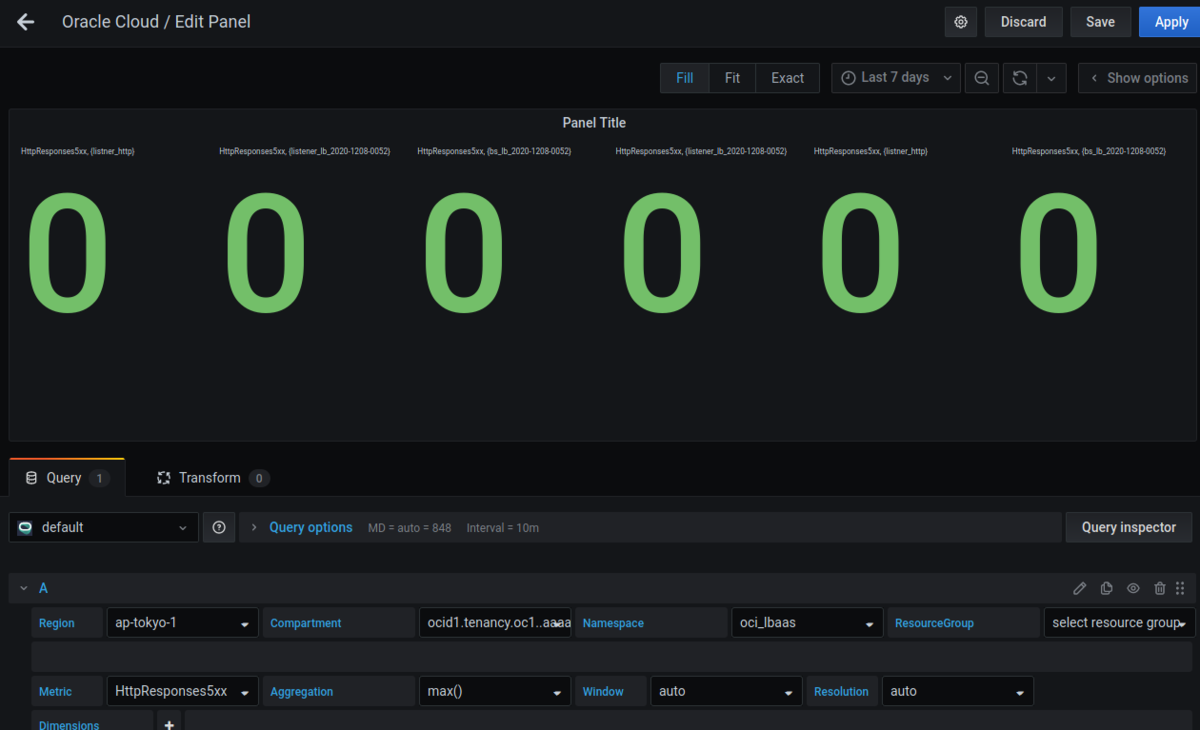Open refresh interval dropdown arrow
Screen dimensions: 1200x730
[x=1051, y=78]
